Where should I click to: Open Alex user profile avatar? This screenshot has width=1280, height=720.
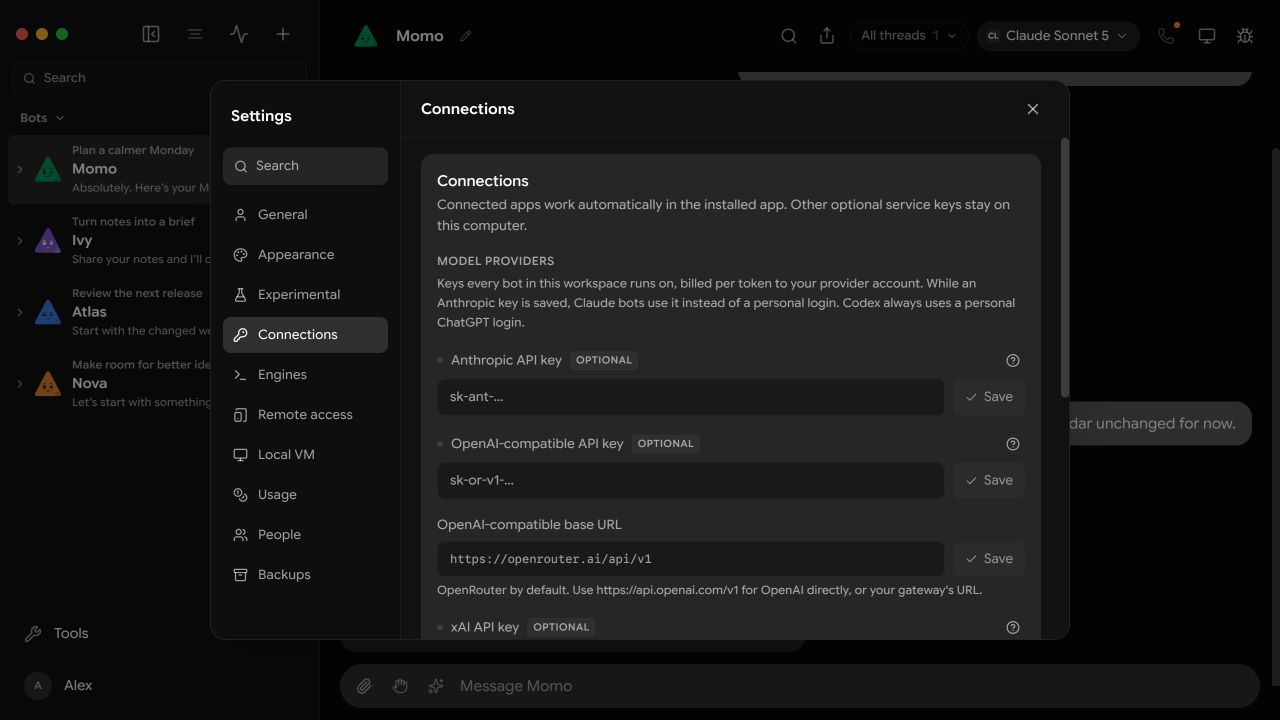click(x=38, y=685)
